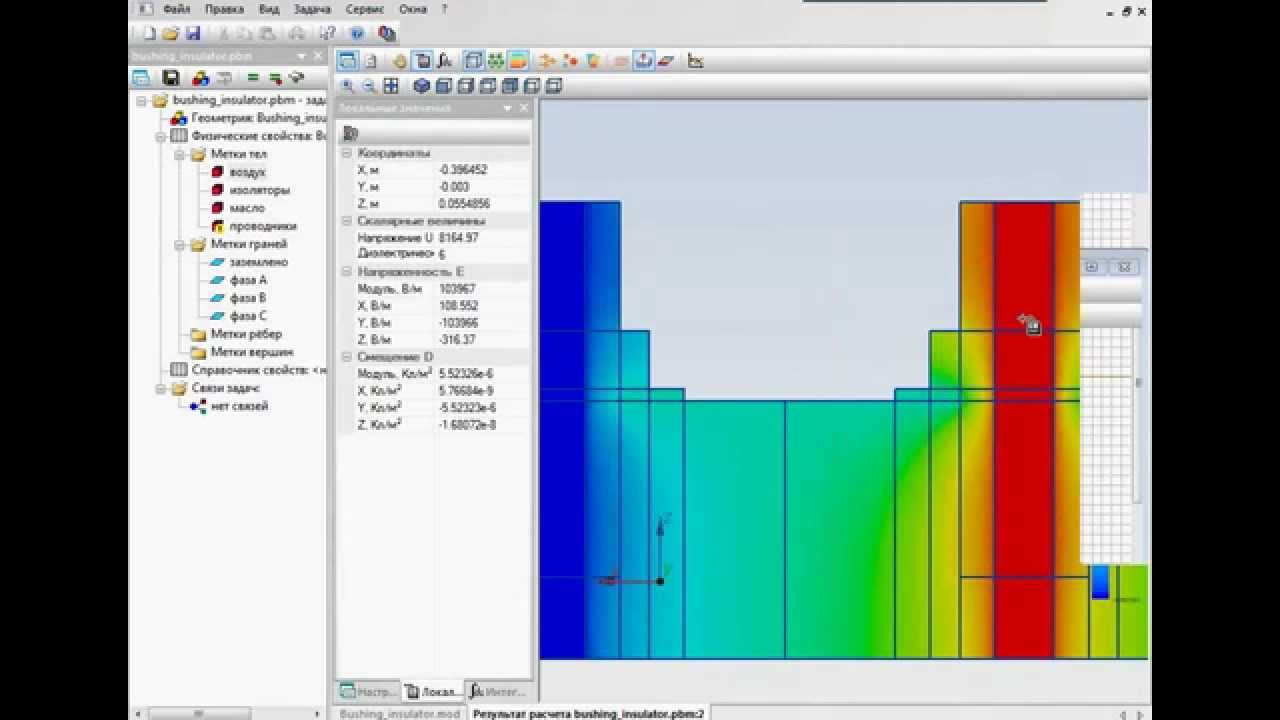1280x720 pixels.
Task: Click the active download-tray icon in results toolbar
Action: click(x=644, y=61)
